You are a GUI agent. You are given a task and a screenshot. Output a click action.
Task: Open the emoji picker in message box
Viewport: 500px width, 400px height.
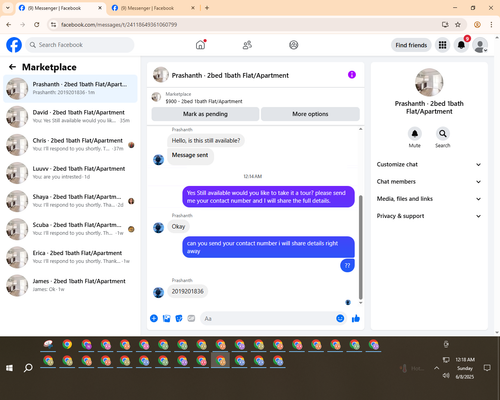(x=340, y=318)
